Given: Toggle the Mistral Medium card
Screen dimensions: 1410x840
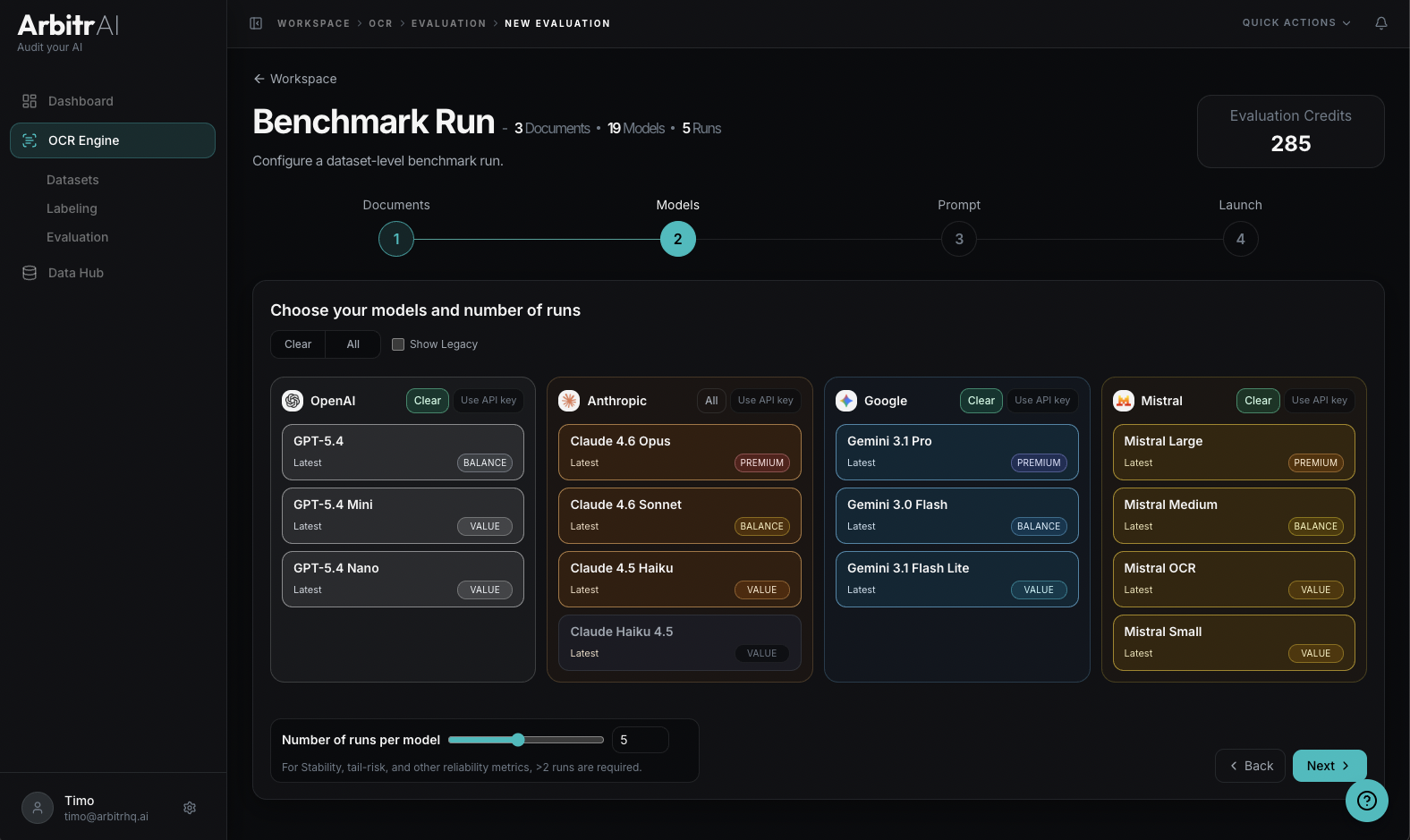Looking at the screenshot, I should (1234, 515).
